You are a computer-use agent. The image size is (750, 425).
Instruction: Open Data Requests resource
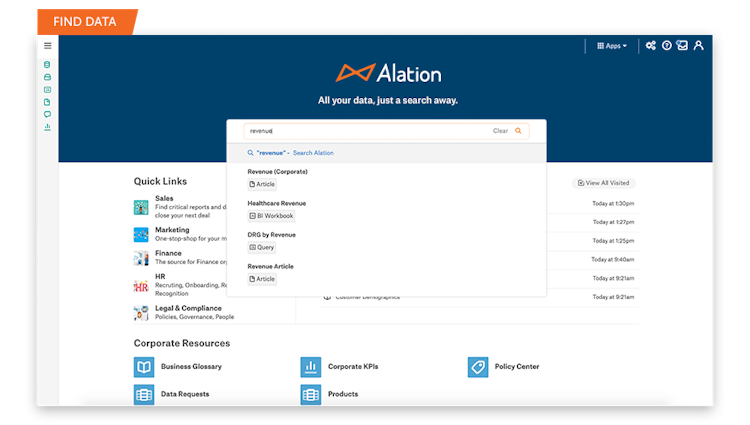coord(185,394)
